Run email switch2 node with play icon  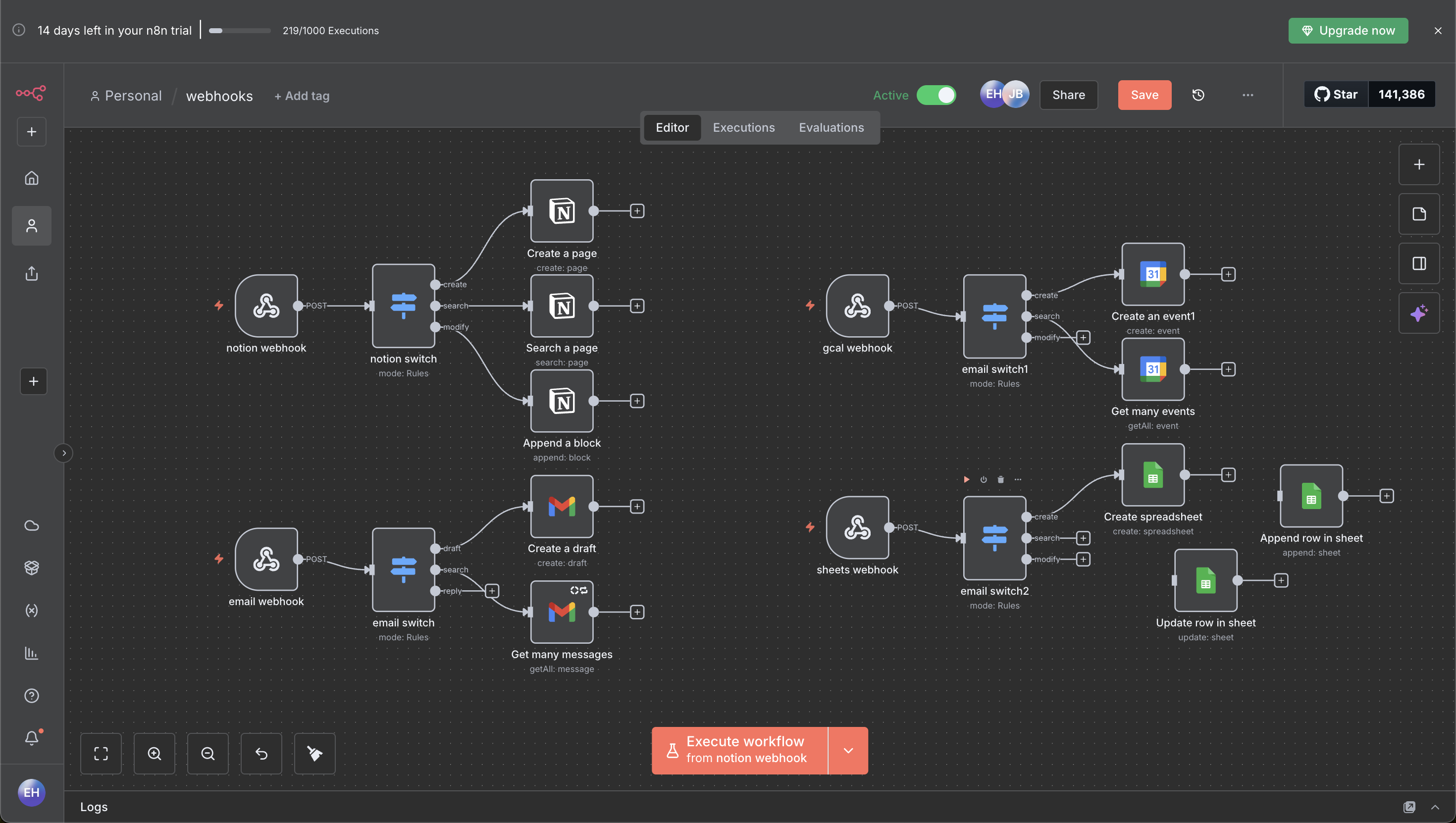[967, 479]
